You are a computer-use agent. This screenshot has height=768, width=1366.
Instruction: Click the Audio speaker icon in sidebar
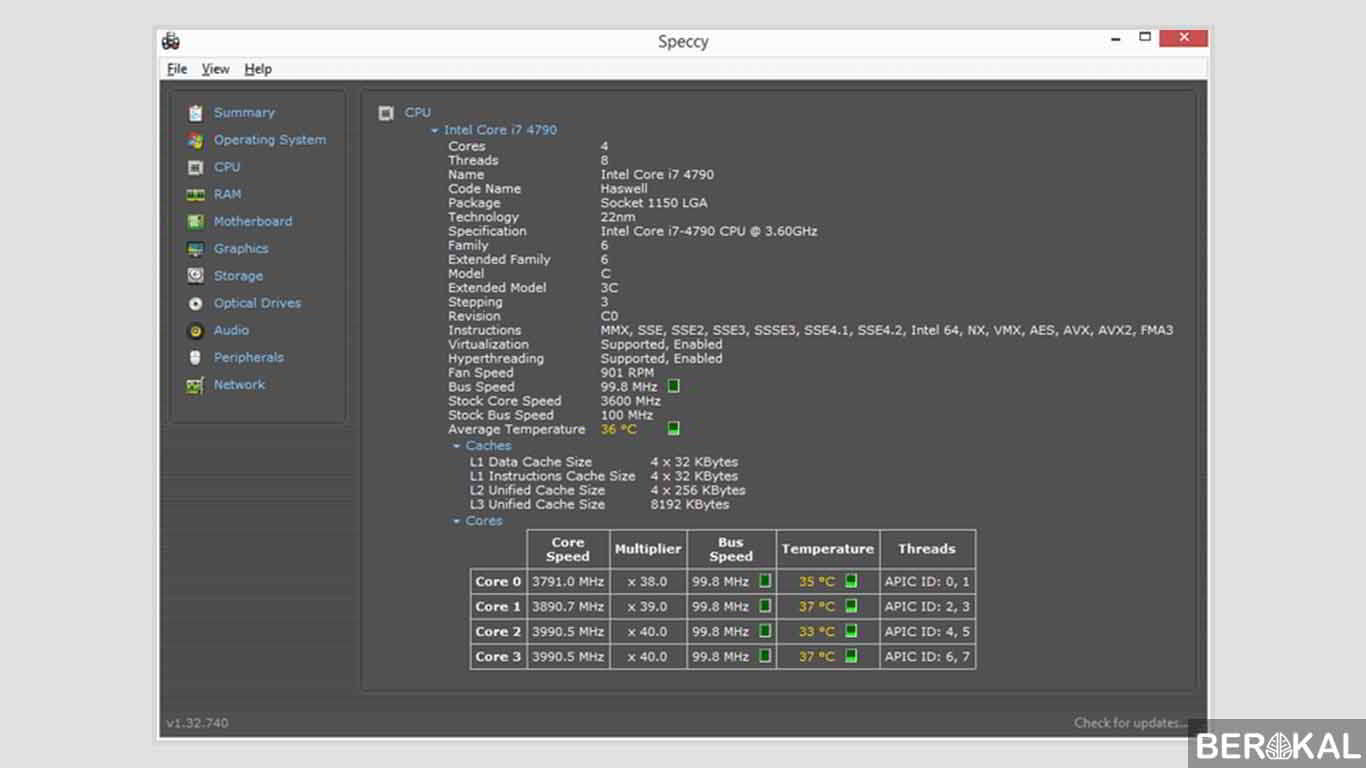[x=195, y=330]
